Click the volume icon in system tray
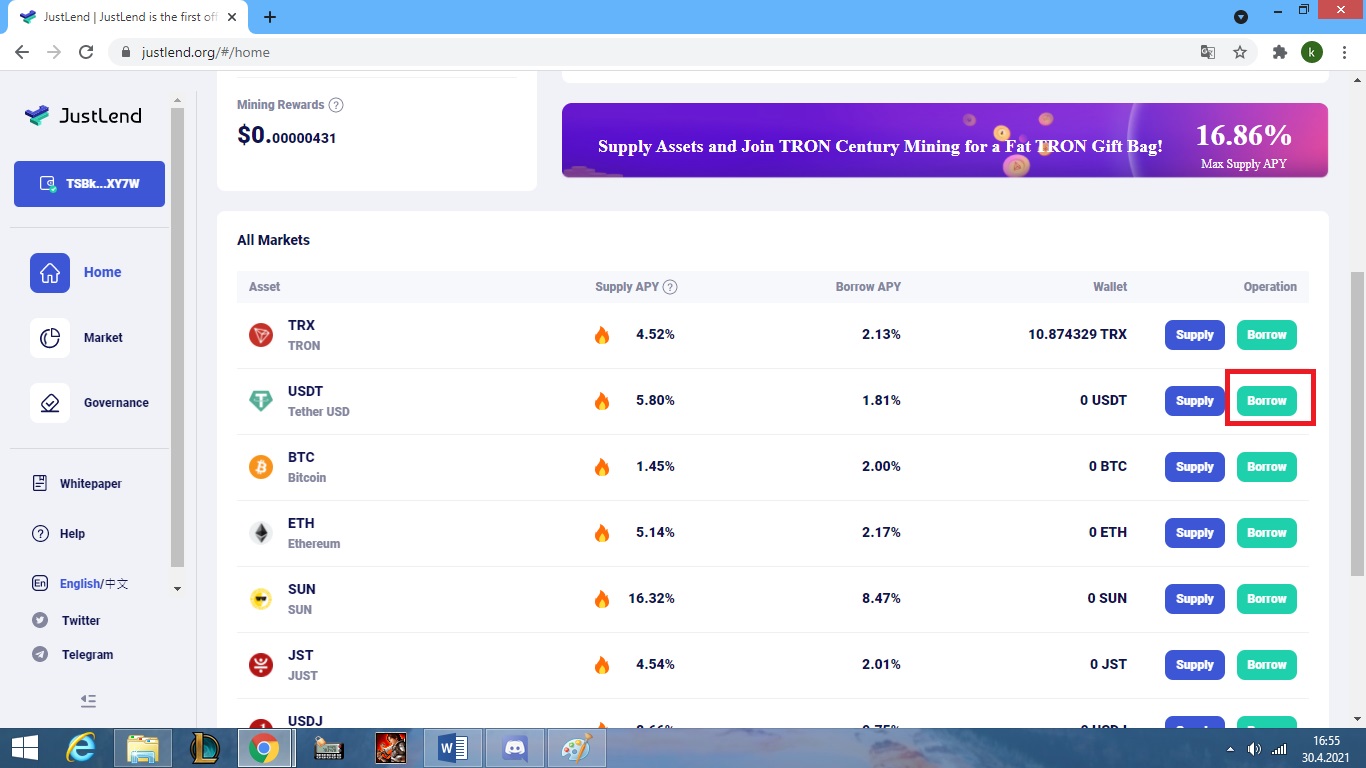 pyautogui.click(x=1255, y=749)
